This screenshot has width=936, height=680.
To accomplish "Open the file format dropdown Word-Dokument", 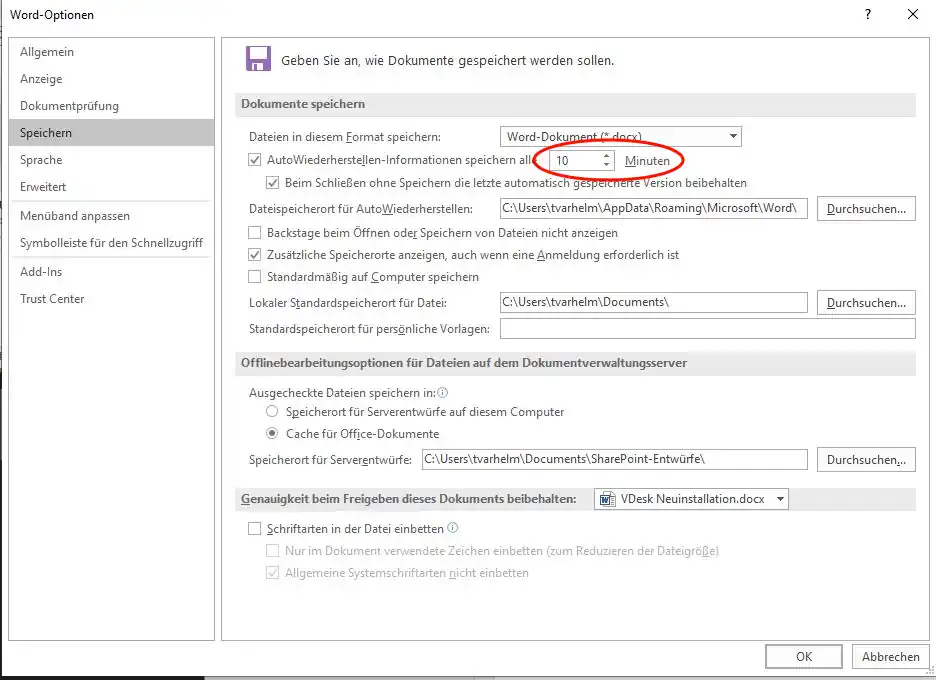I will 620,136.
